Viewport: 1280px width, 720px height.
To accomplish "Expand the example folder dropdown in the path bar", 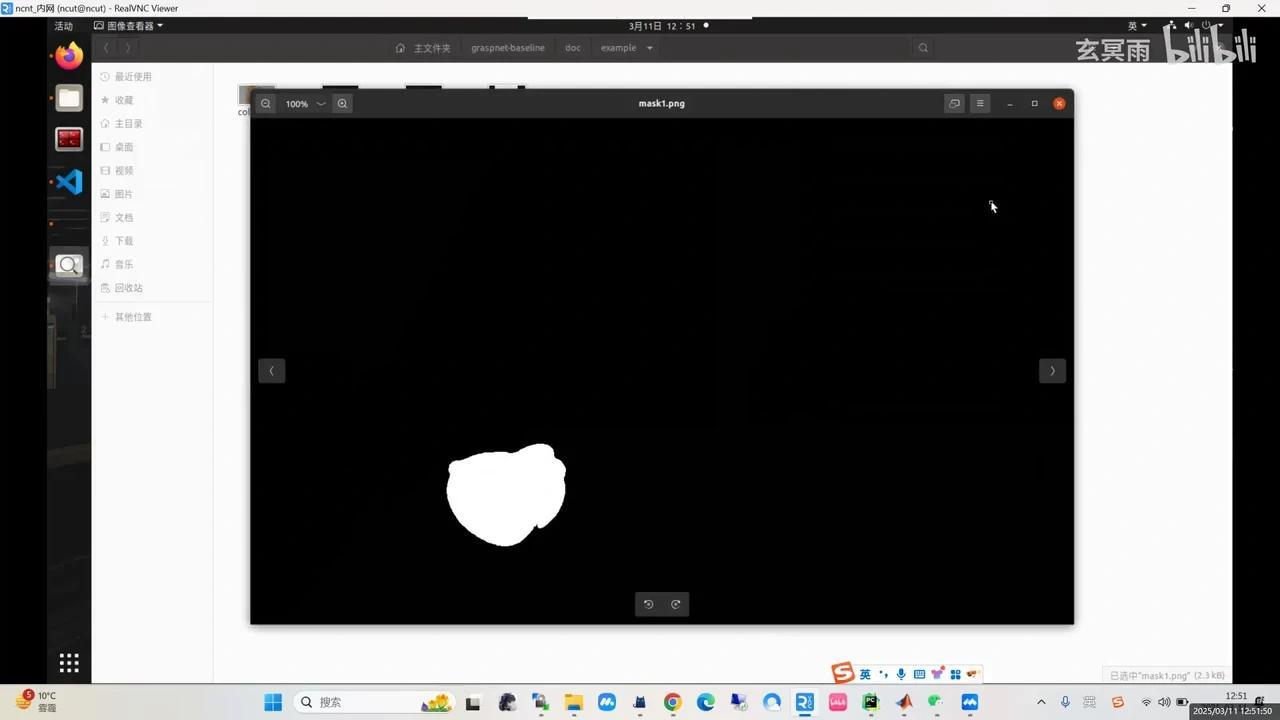I will pos(649,47).
